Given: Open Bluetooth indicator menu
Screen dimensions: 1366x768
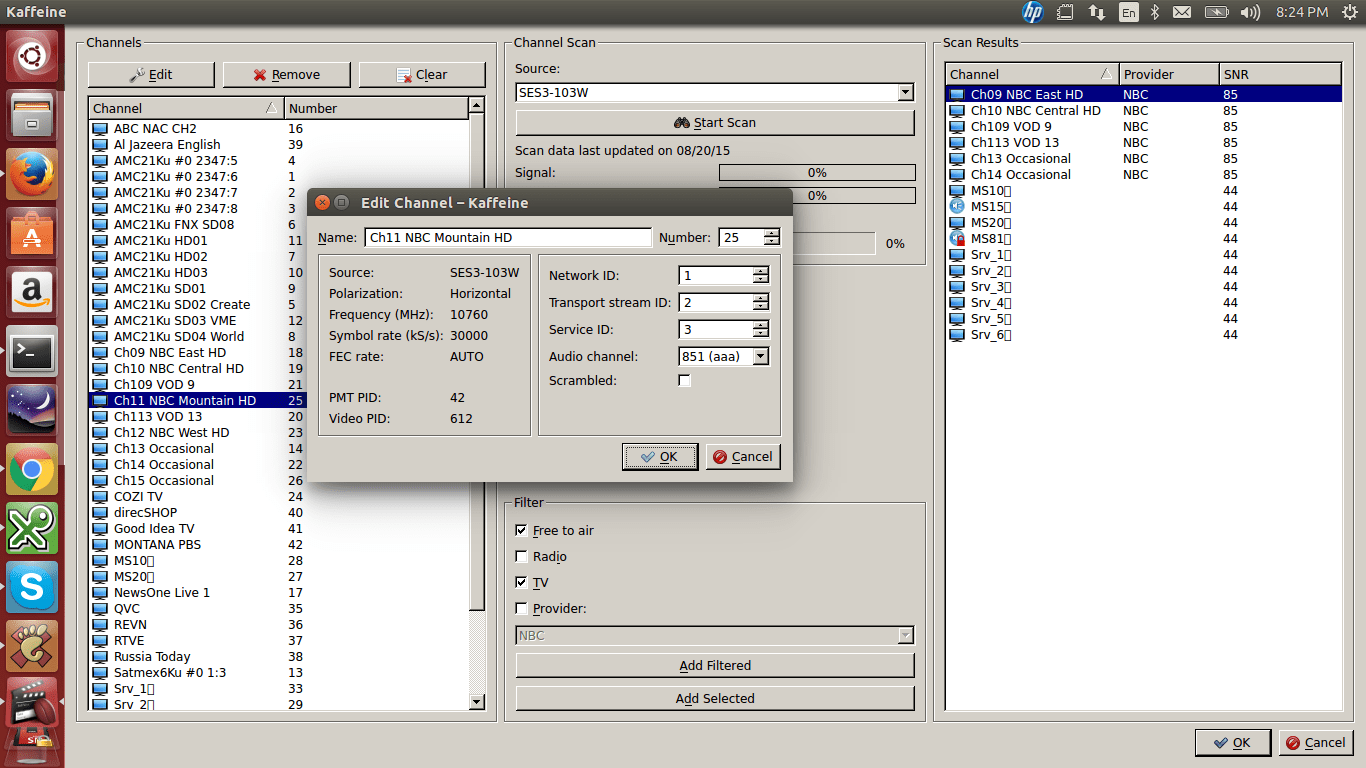Looking at the screenshot, I should (1154, 12).
